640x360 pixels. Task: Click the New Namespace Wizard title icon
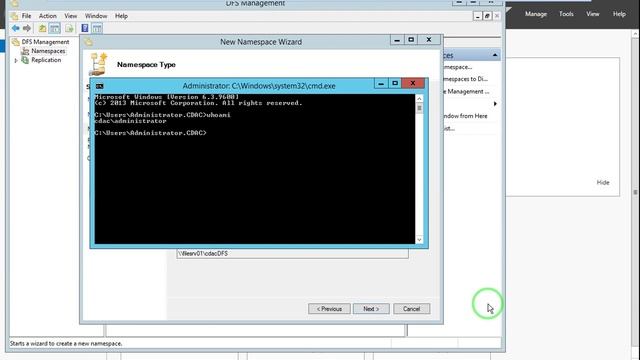click(x=89, y=42)
